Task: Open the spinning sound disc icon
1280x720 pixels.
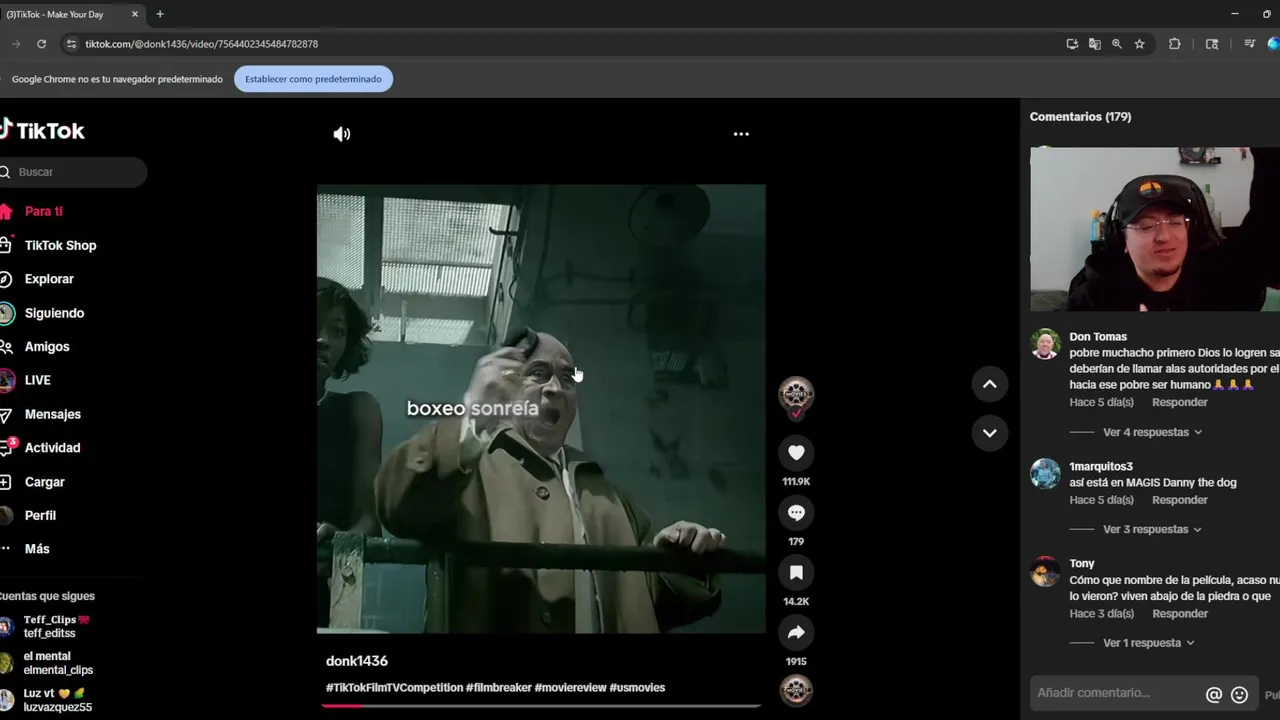Action: pos(796,690)
